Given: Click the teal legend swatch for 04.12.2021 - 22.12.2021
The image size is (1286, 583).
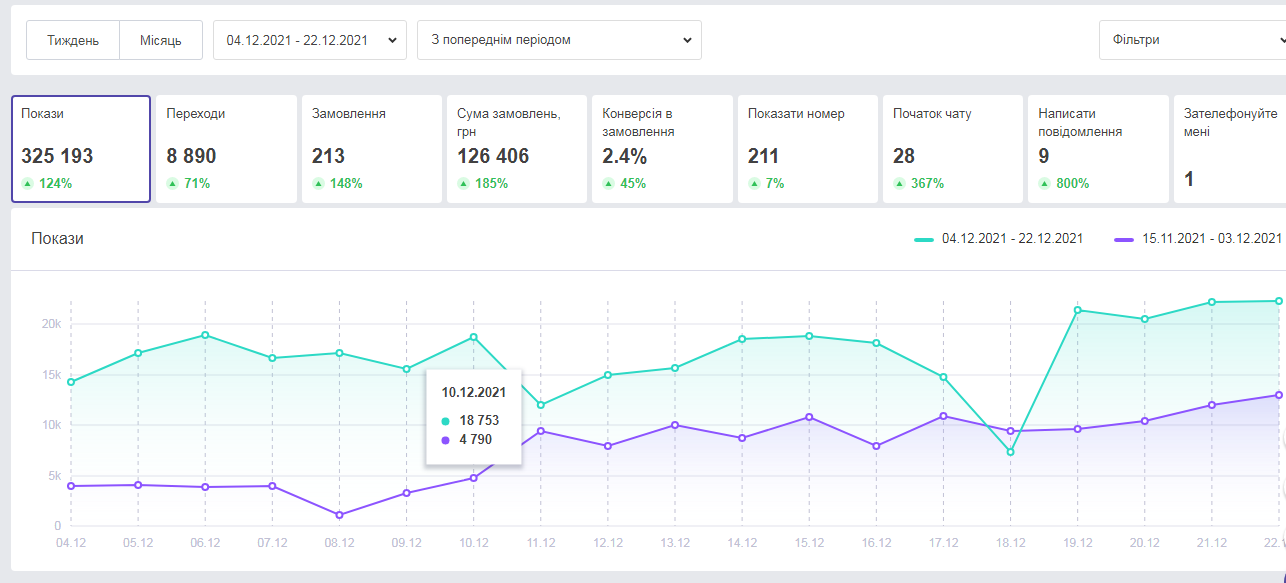Looking at the screenshot, I should [924, 240].
